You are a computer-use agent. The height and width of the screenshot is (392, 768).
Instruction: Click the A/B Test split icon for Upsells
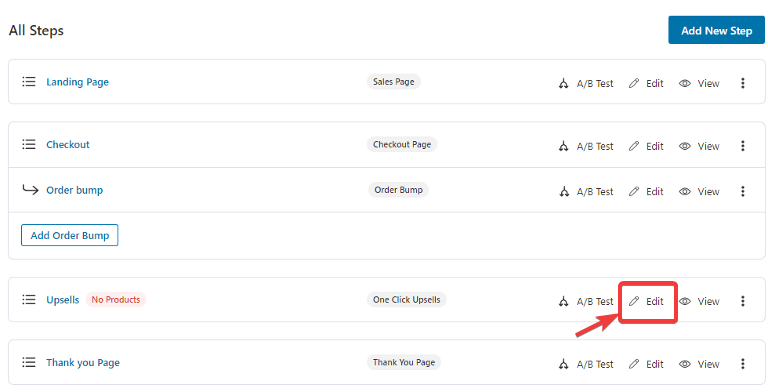click(564, 301)
